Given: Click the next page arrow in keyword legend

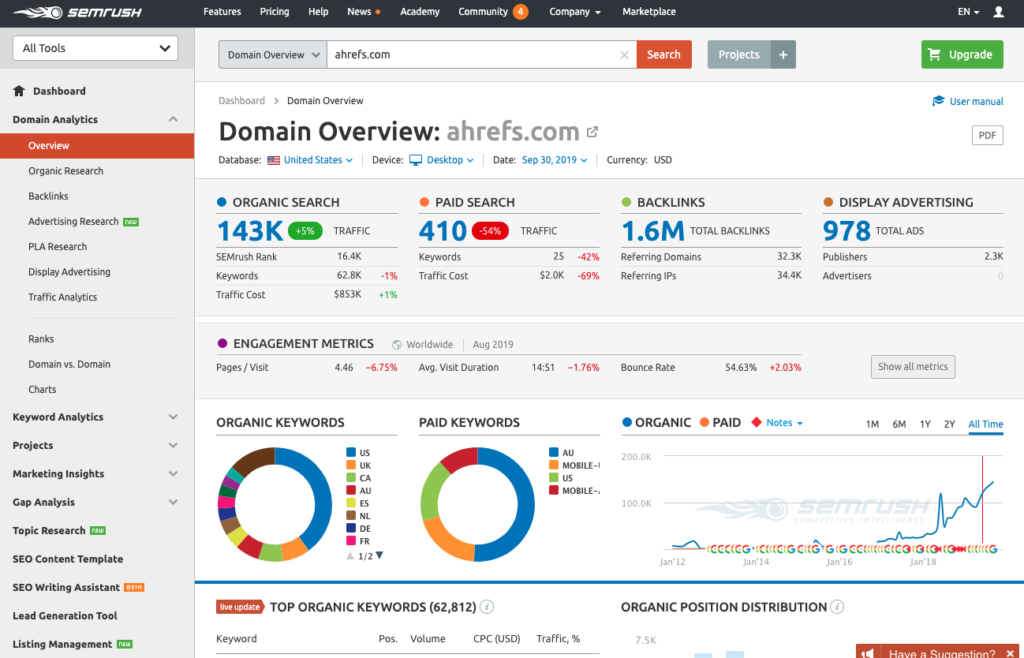Looking at the screenshot, I should (379, 556).
